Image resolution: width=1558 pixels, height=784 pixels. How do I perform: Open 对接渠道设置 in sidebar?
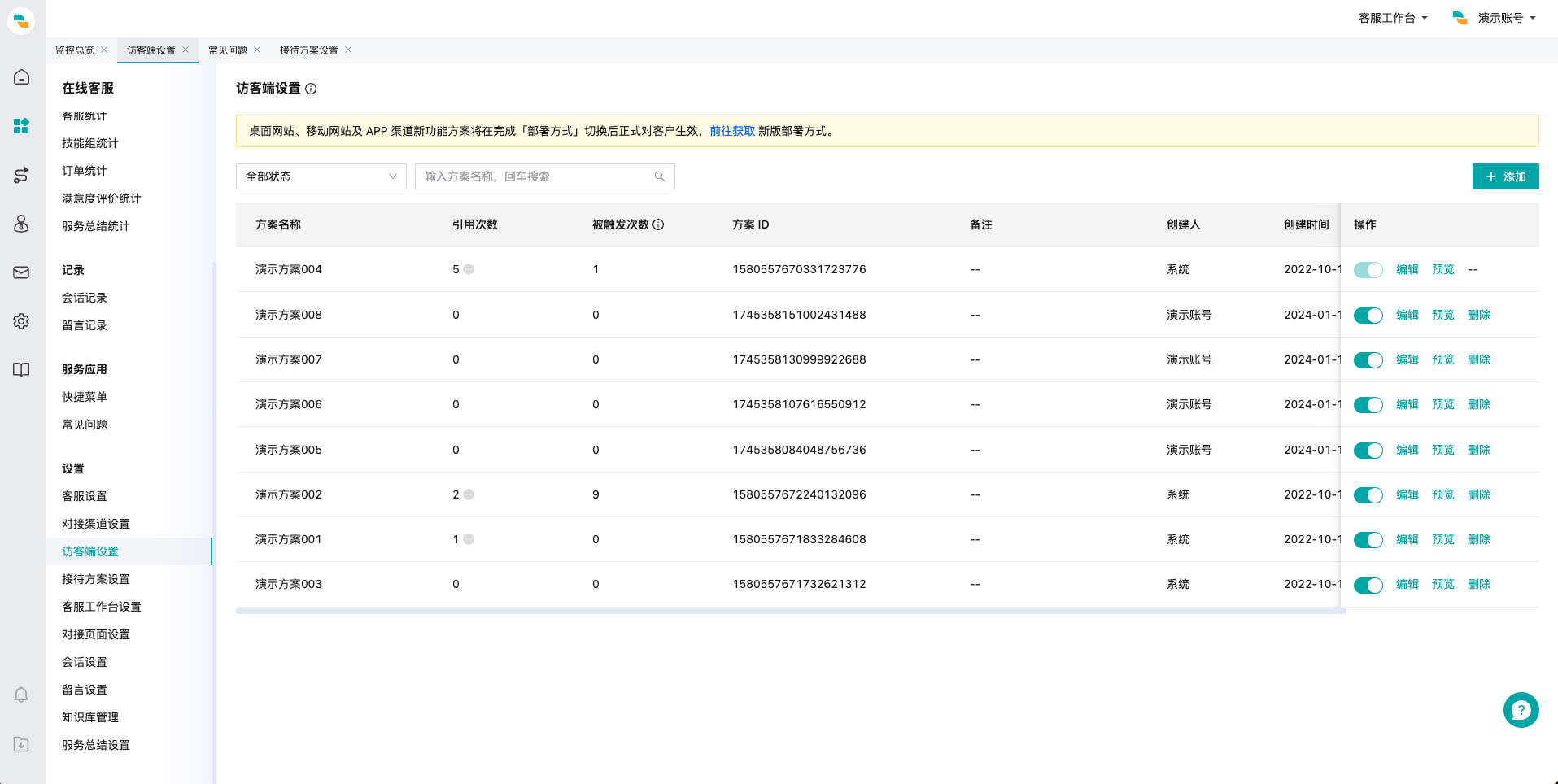(x=96, y=524)
